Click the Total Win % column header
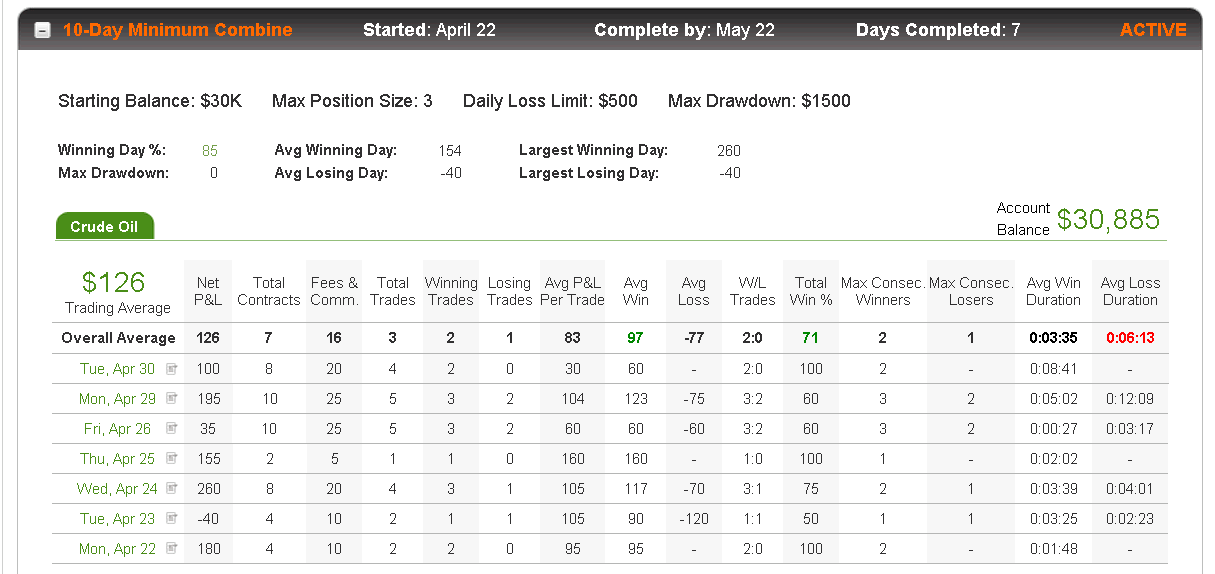The image size is (1215, 574). point(811,291)
